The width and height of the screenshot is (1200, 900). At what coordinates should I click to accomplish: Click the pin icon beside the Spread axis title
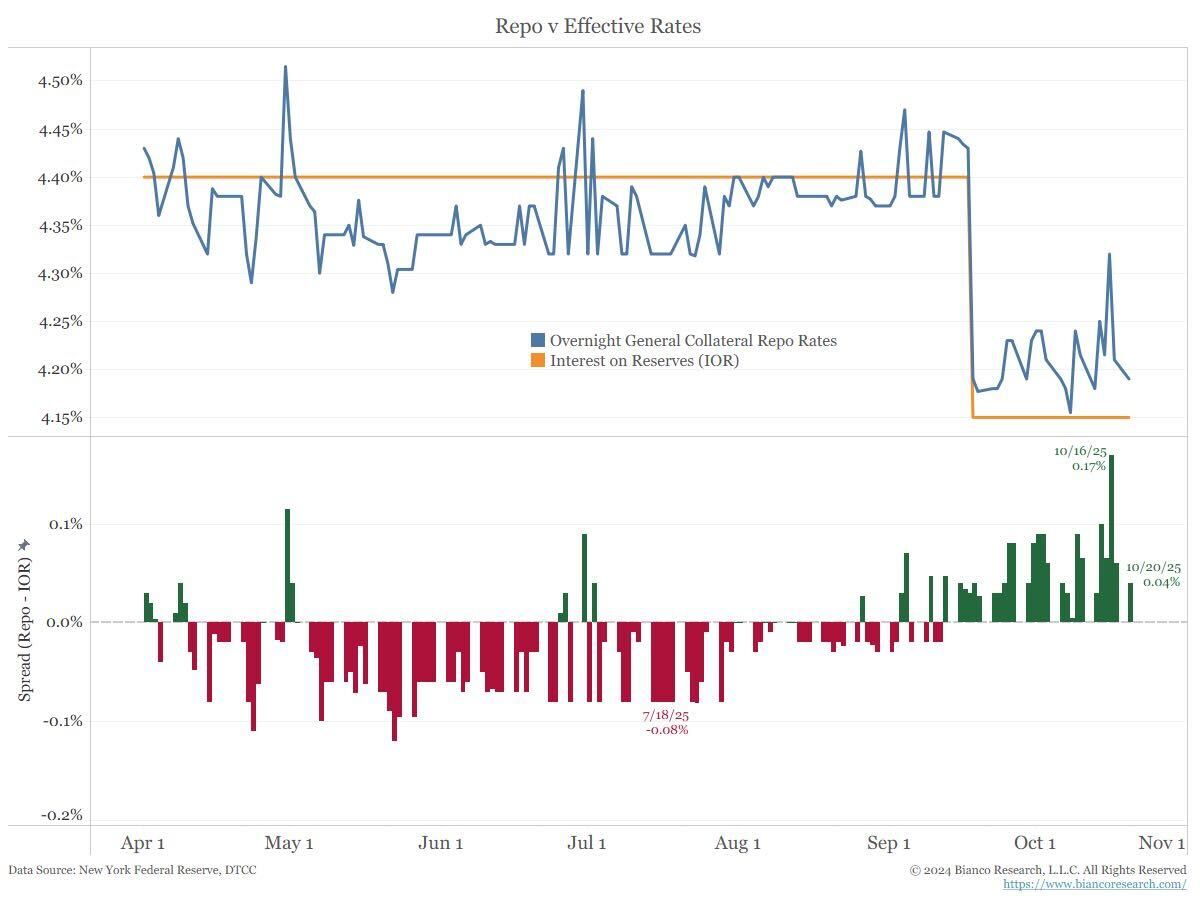tap(24, 544)
